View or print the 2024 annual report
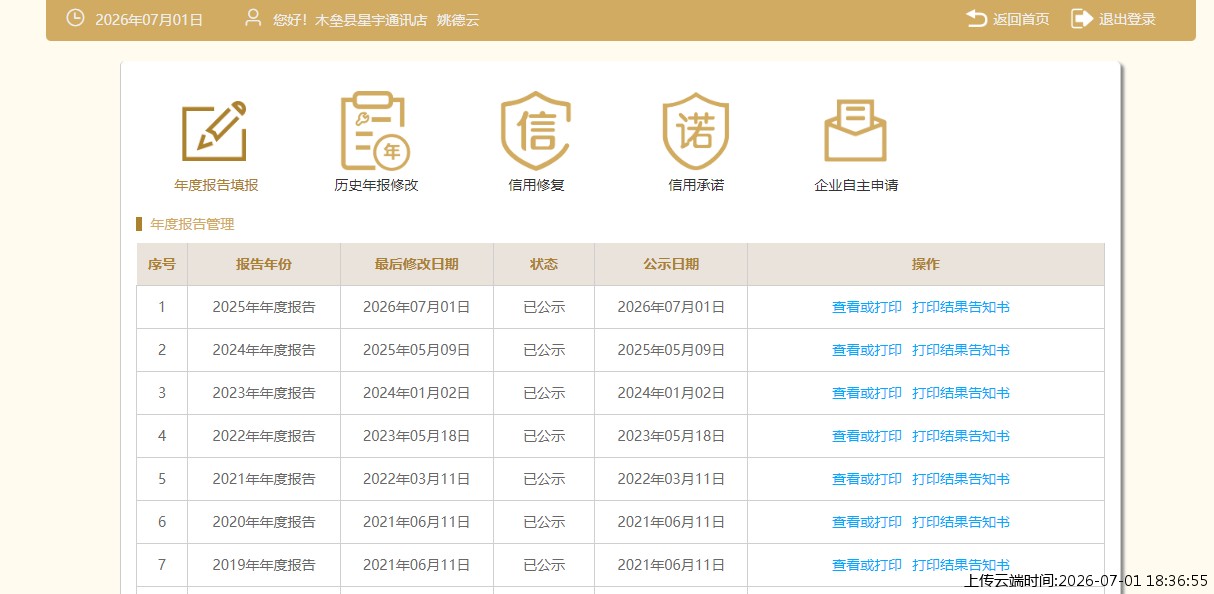 pos(867,350)
